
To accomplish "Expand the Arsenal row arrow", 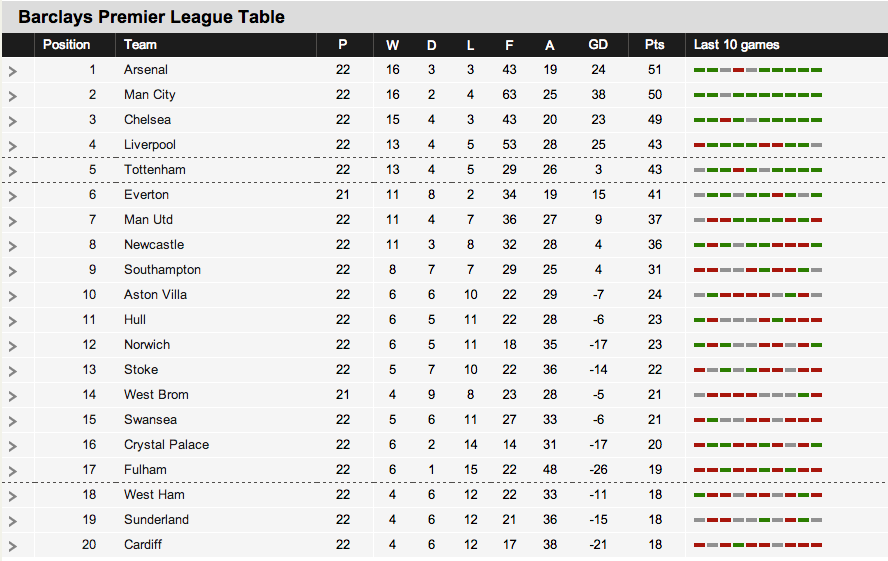I will click(x=13, y=71).
